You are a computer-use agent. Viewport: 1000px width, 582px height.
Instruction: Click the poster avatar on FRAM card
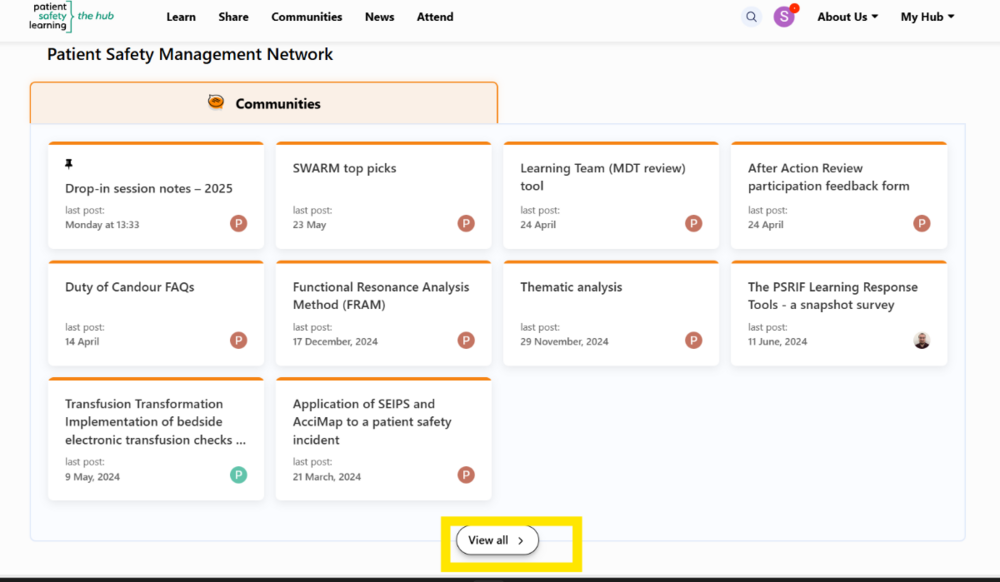[x=466, y=340]
